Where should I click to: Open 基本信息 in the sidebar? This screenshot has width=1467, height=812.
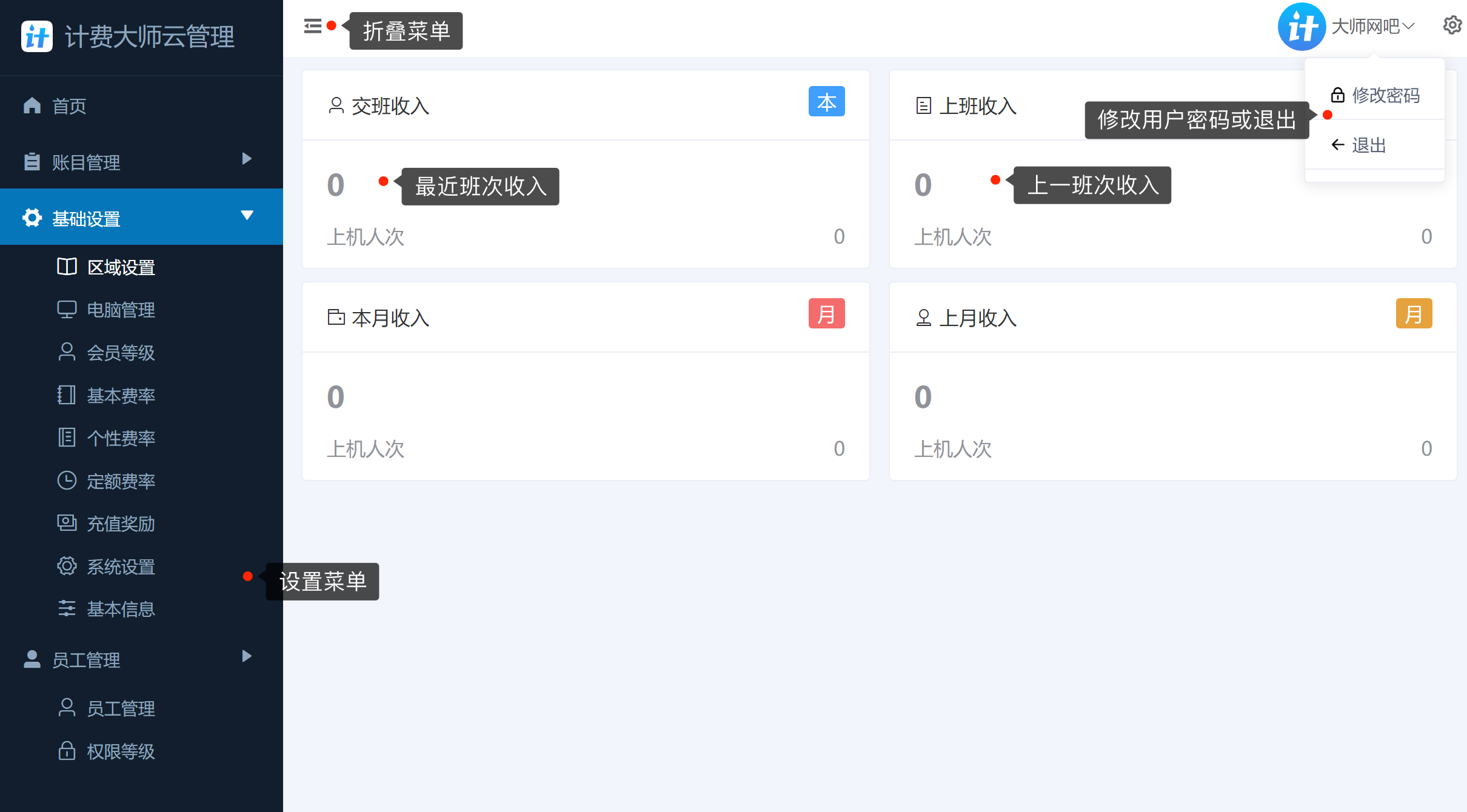tap(141, 608)
